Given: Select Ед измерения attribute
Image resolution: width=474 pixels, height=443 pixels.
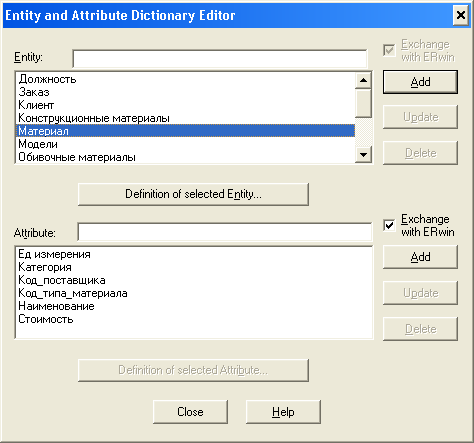Looking at the screenshot, I should click(194, 254).
